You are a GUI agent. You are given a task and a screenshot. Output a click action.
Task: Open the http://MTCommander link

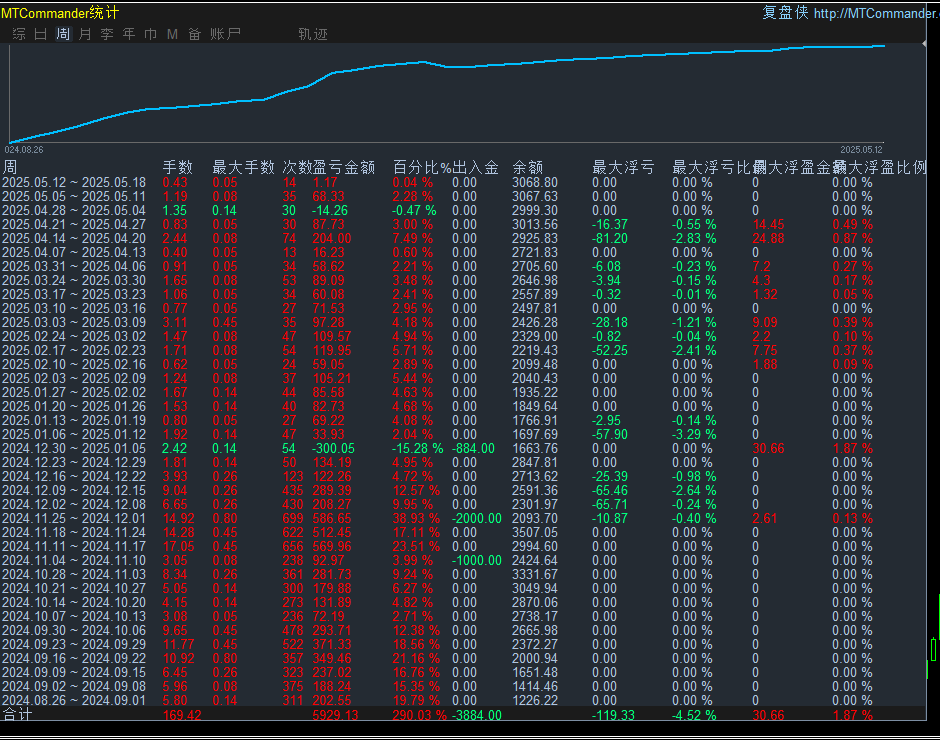(x=876, y=13)
